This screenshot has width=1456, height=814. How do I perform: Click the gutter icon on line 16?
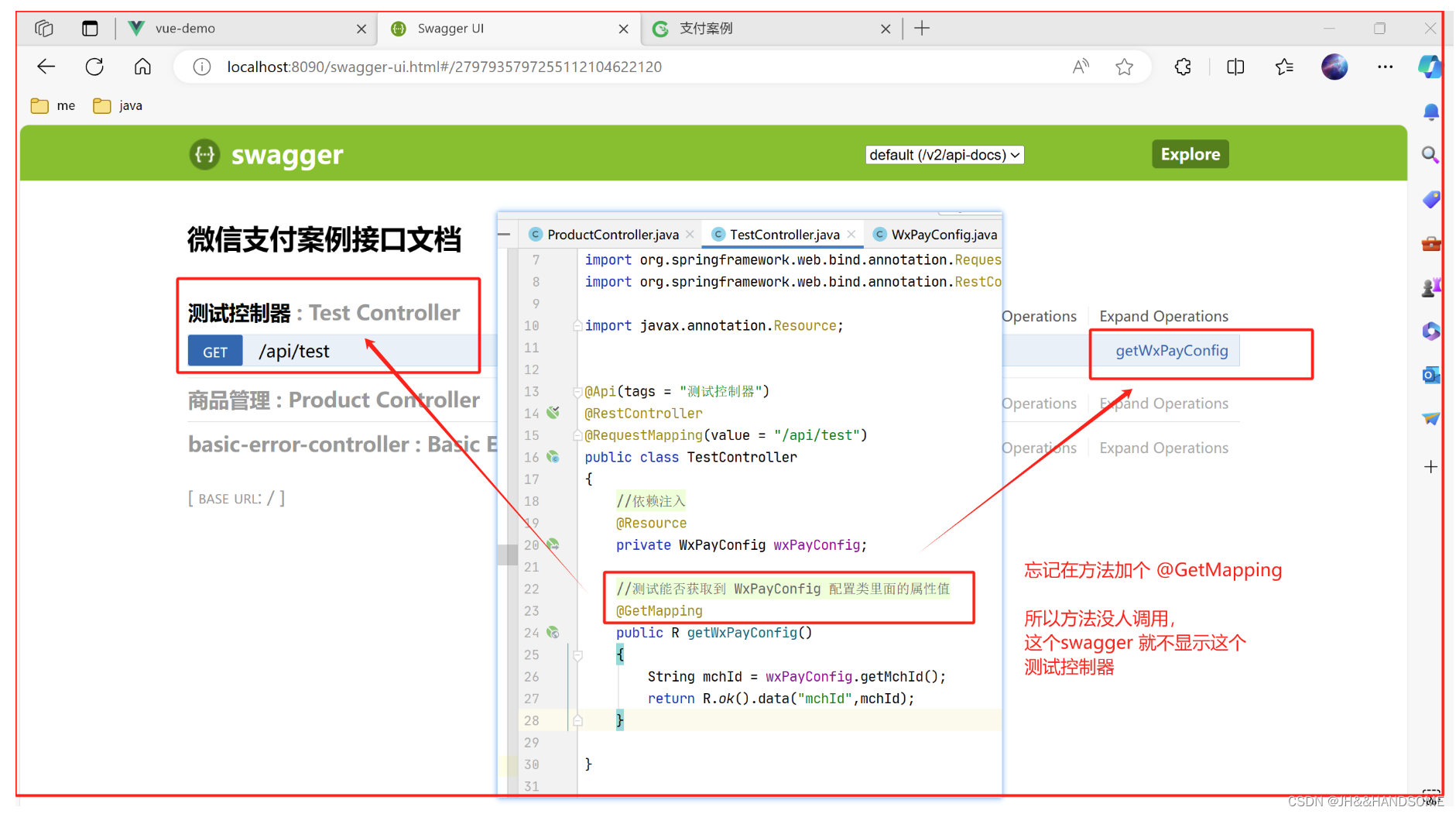(x=553, y=457)
